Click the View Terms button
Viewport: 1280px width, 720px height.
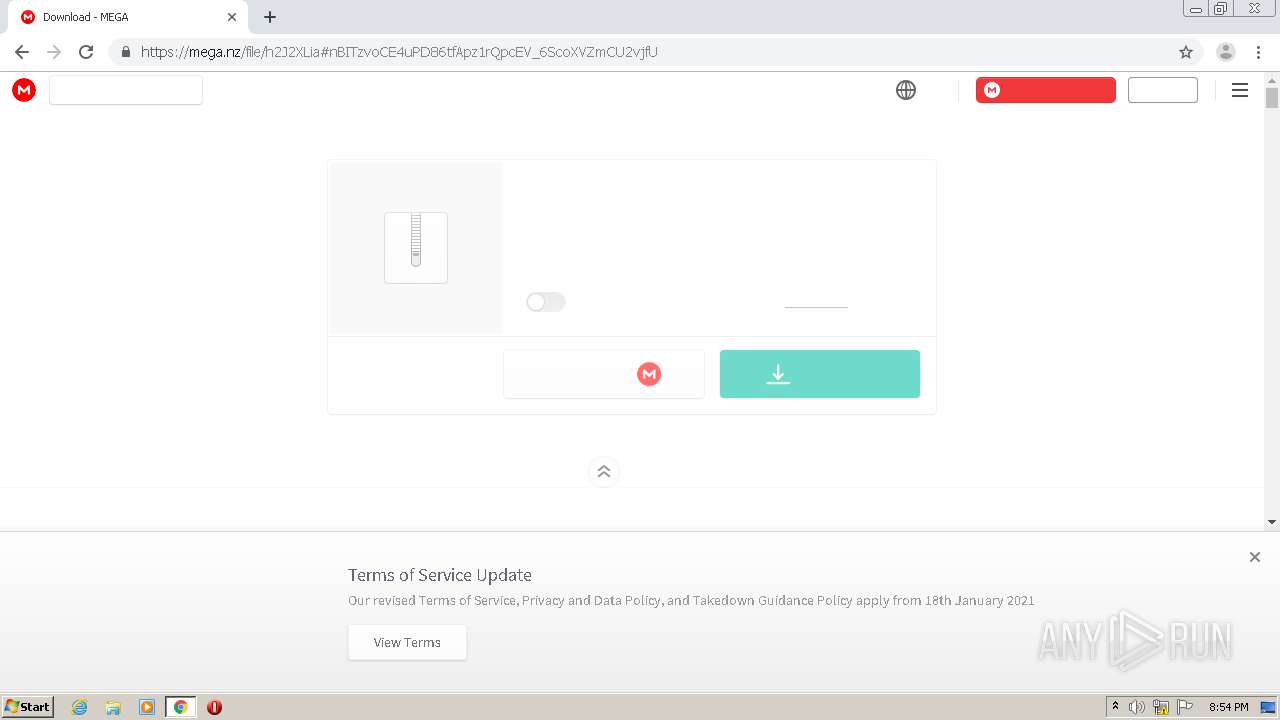pyautogui.click(x=407, y=642)
